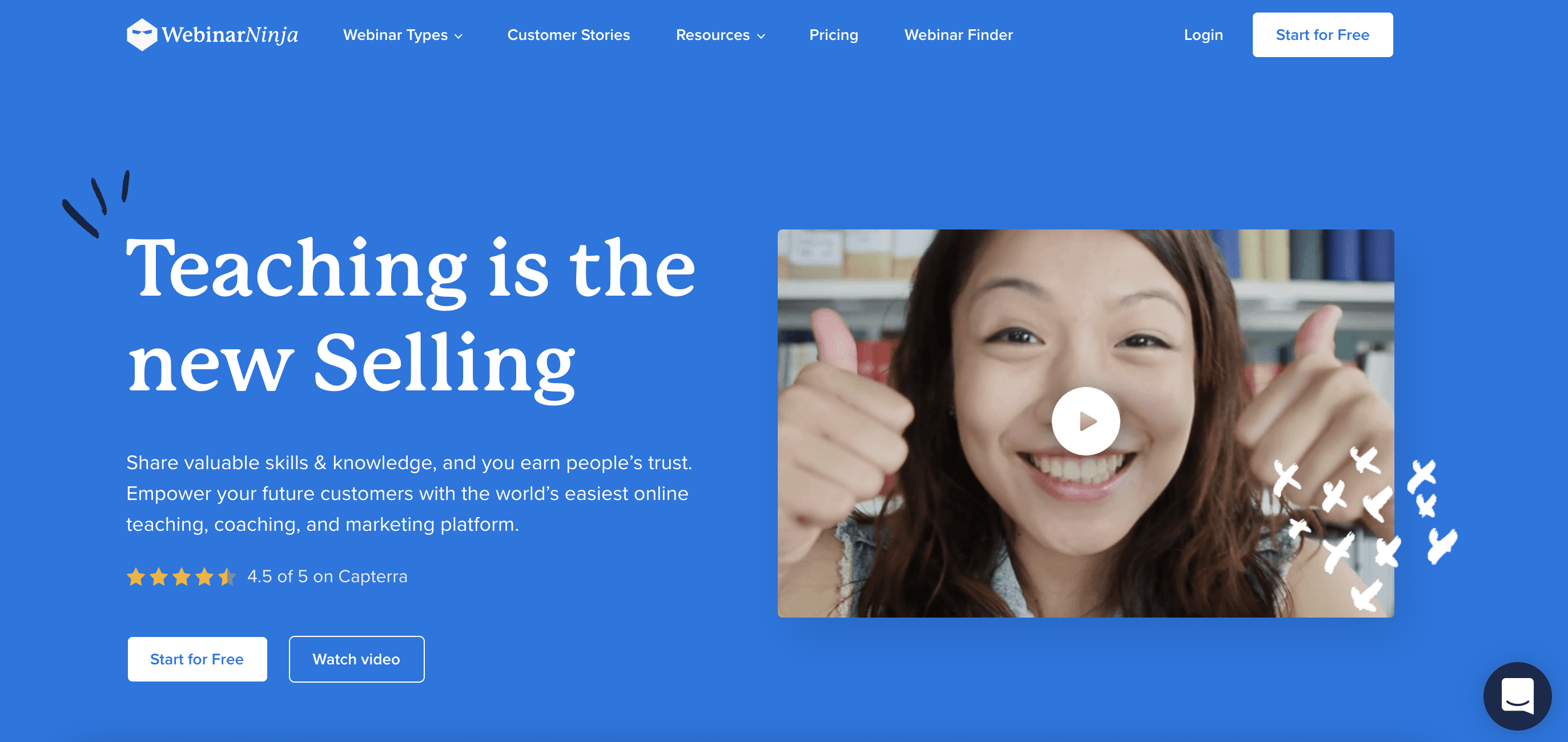Open the Pricing page
The height and width of the screenshot is (742, 1568).
(x=833, y=35)
